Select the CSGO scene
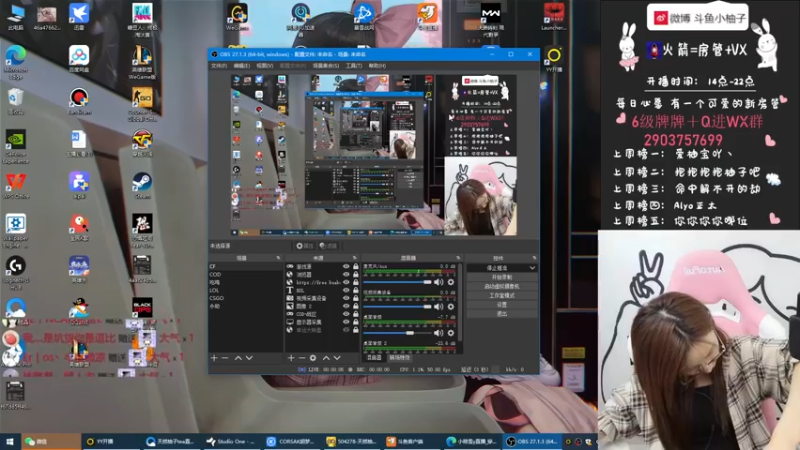 click(245, 298)
